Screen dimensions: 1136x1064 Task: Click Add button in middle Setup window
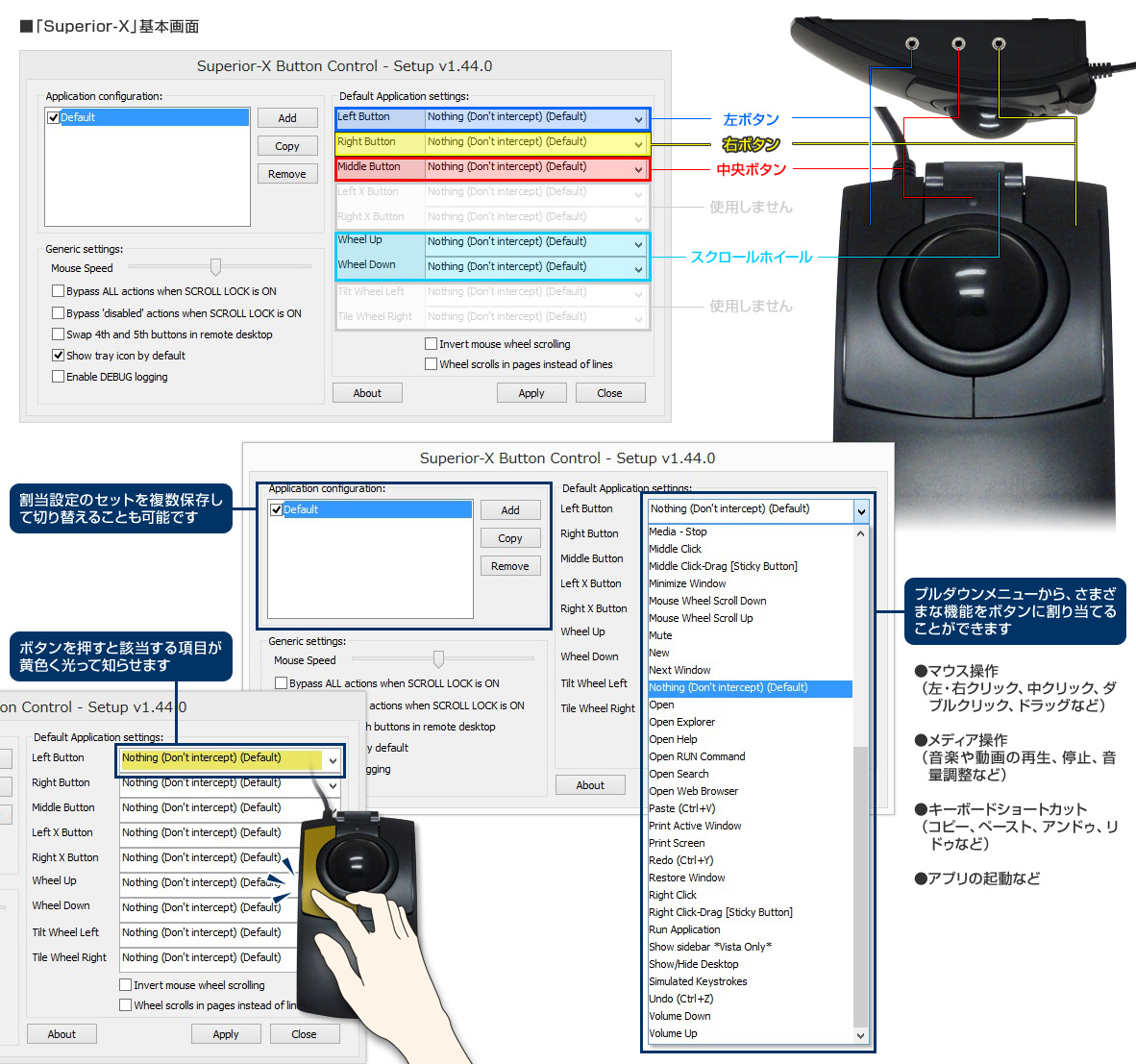coord(510,510)
